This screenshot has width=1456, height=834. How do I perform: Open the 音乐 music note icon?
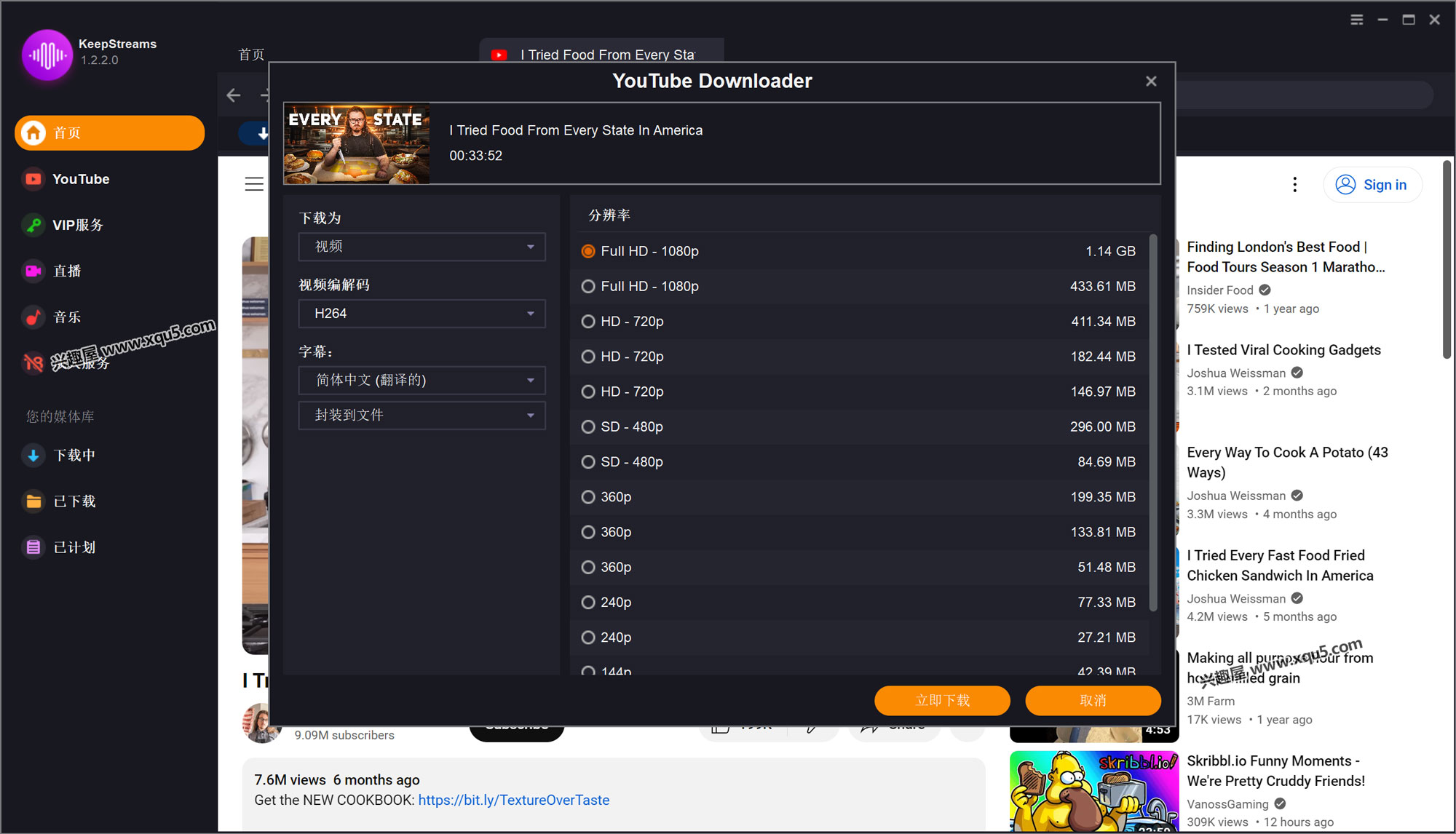(33, 317)
